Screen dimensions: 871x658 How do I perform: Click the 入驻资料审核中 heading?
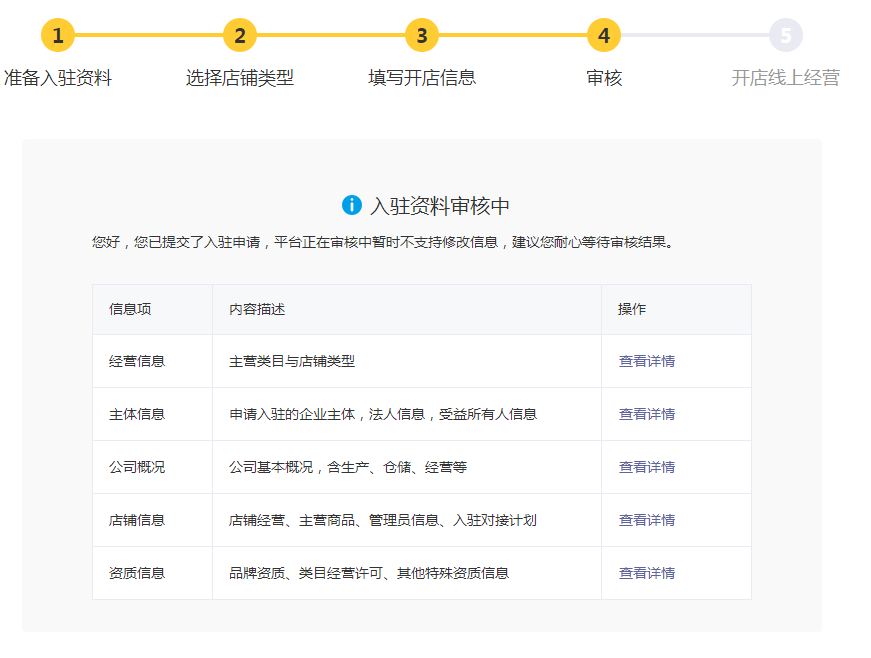(440, 206)
